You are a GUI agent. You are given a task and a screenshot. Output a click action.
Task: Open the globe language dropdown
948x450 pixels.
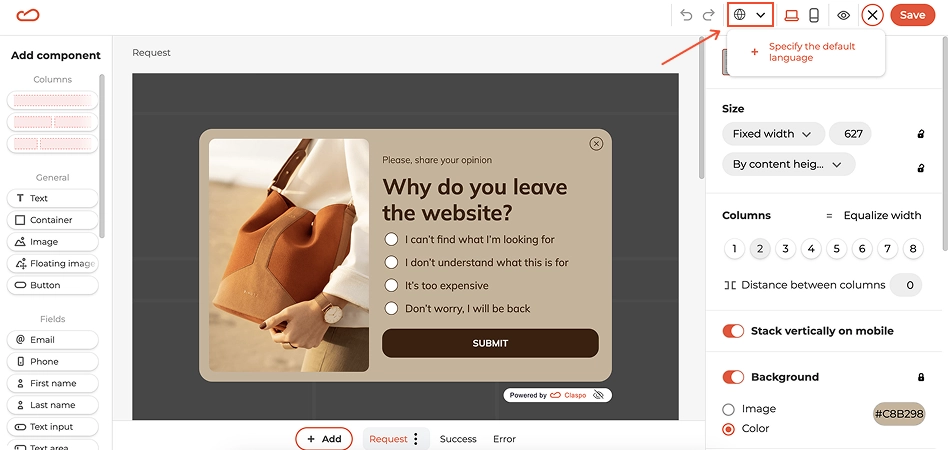click(750, 15)
